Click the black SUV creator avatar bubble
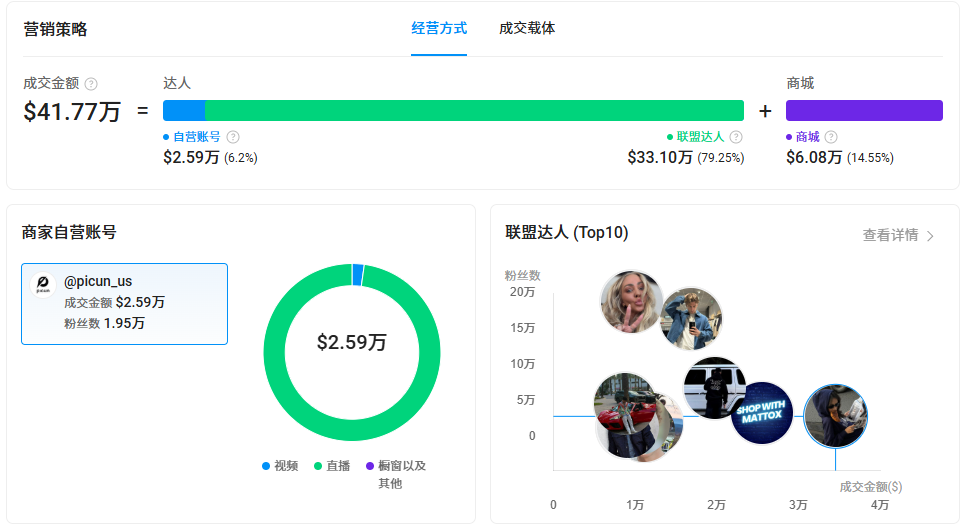This screenshot has width=964, height=524. pos(714,387)
